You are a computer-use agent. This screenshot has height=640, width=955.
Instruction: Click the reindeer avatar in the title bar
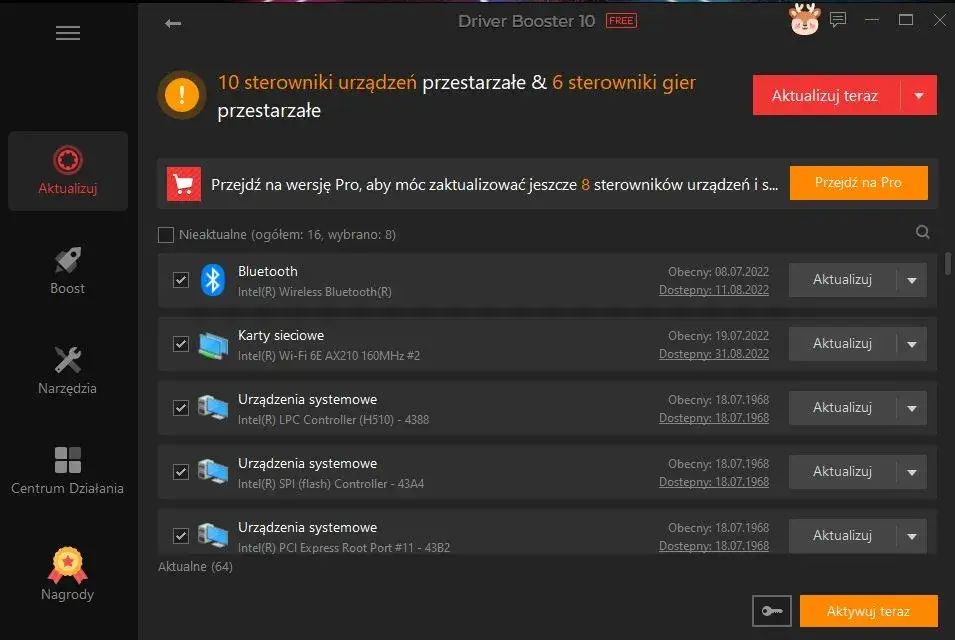coord(805,19)
